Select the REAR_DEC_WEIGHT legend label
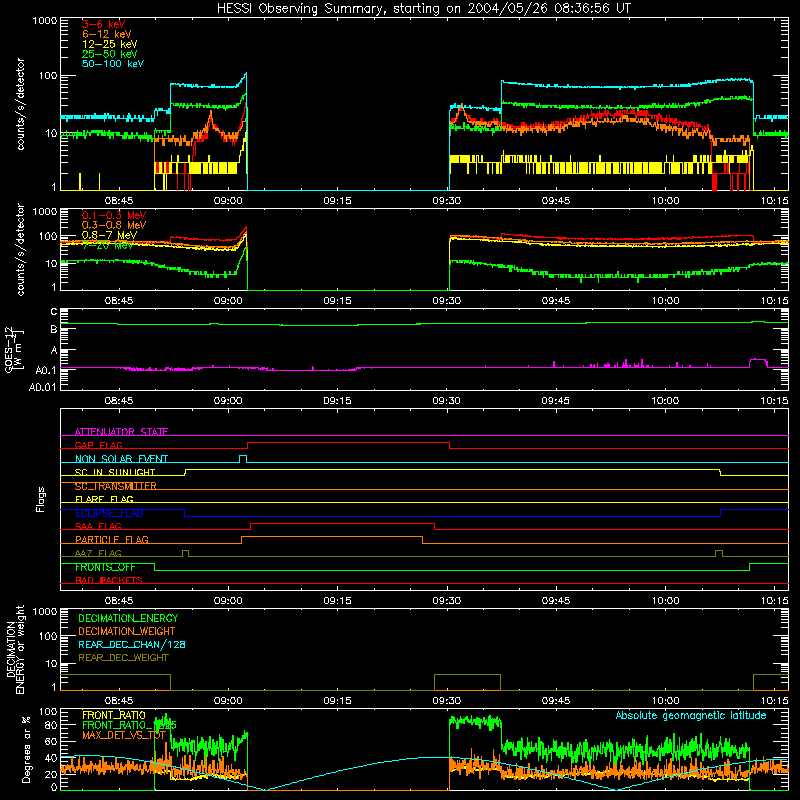Viewport: 800px width, 800px height. pyautogui.click(x=123, y=658)
